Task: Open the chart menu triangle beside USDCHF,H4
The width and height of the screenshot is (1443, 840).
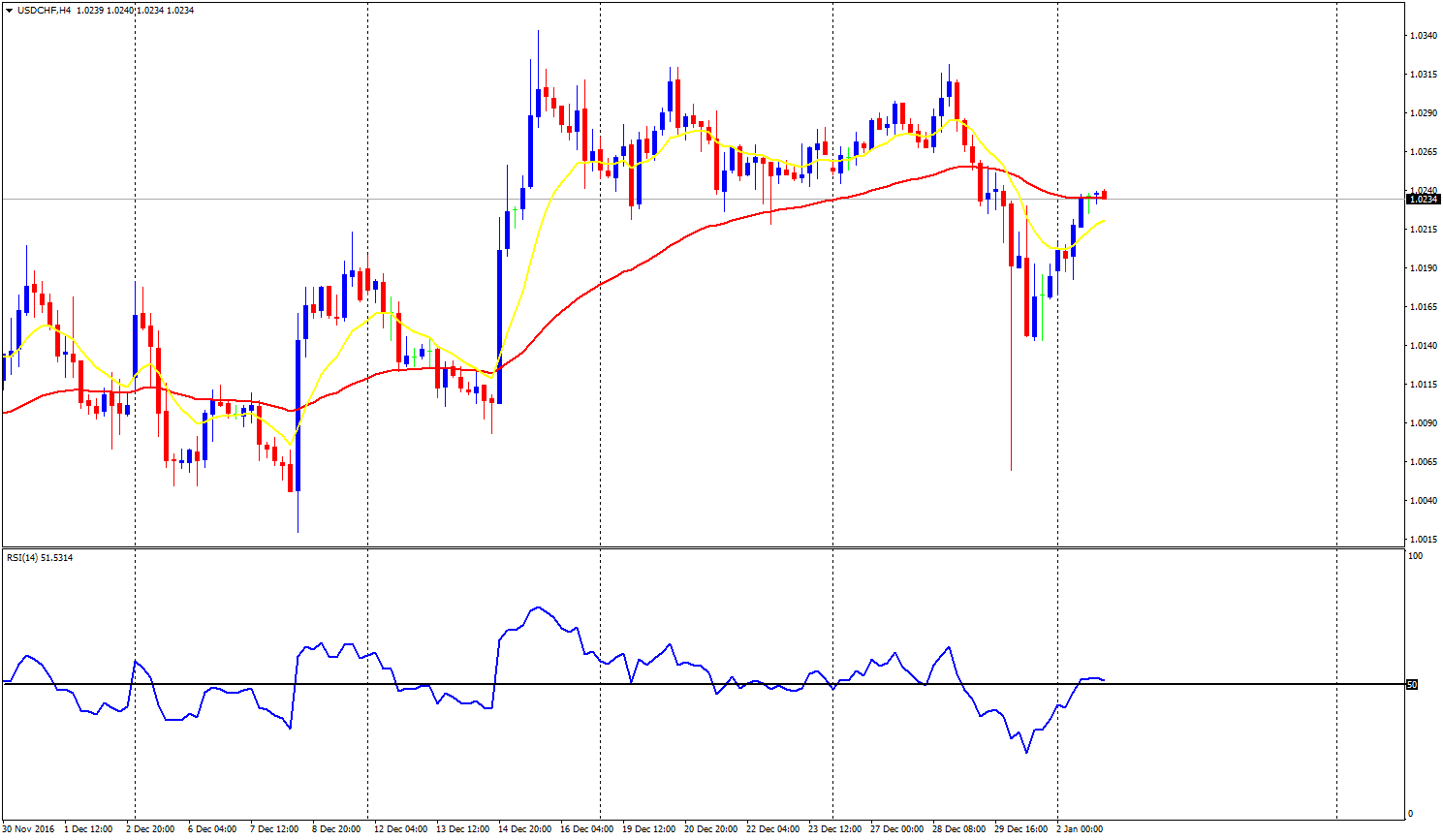Action: pyautogui.click(x=9, y=11)
